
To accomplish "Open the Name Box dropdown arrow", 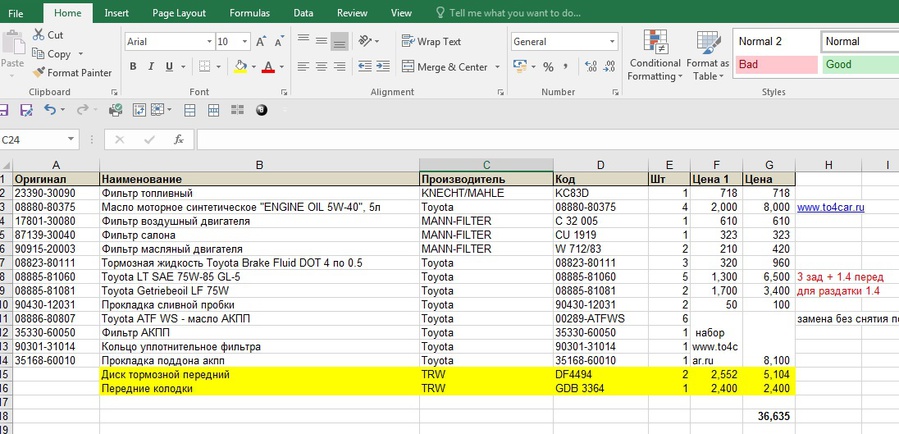I will click(x=72, y=139).
